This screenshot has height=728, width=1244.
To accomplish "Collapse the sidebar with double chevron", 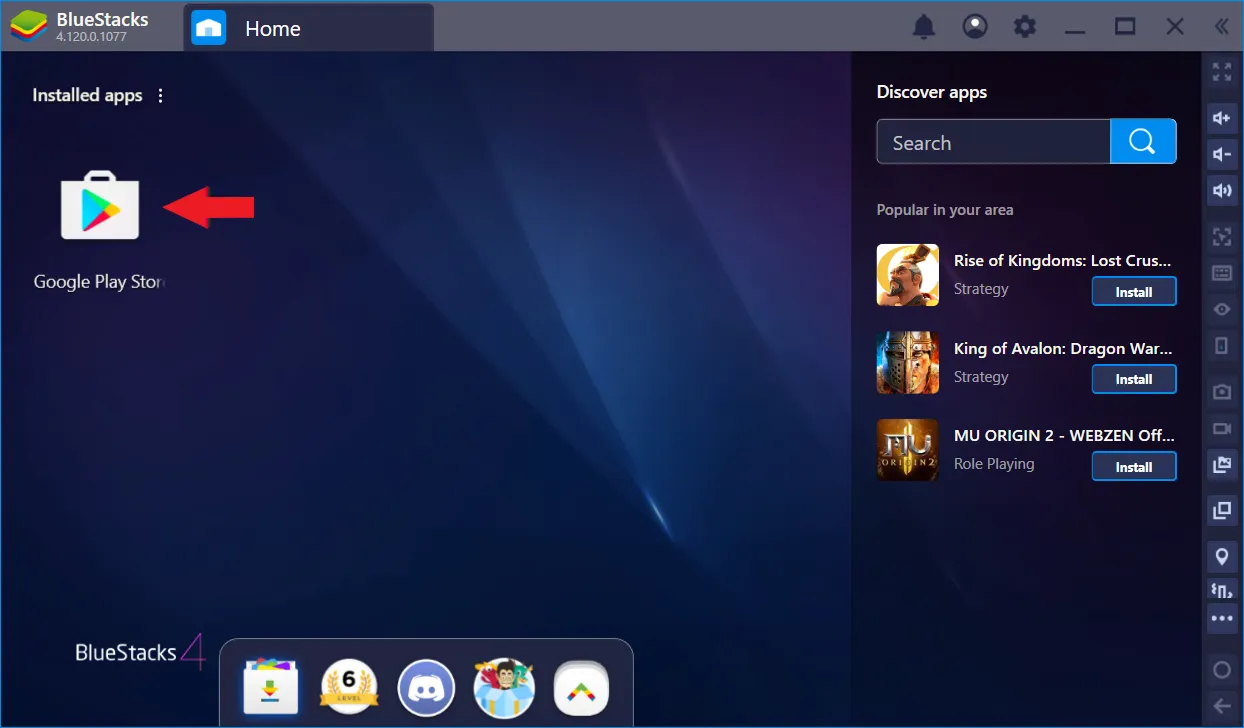I will tap(1221, 27).
